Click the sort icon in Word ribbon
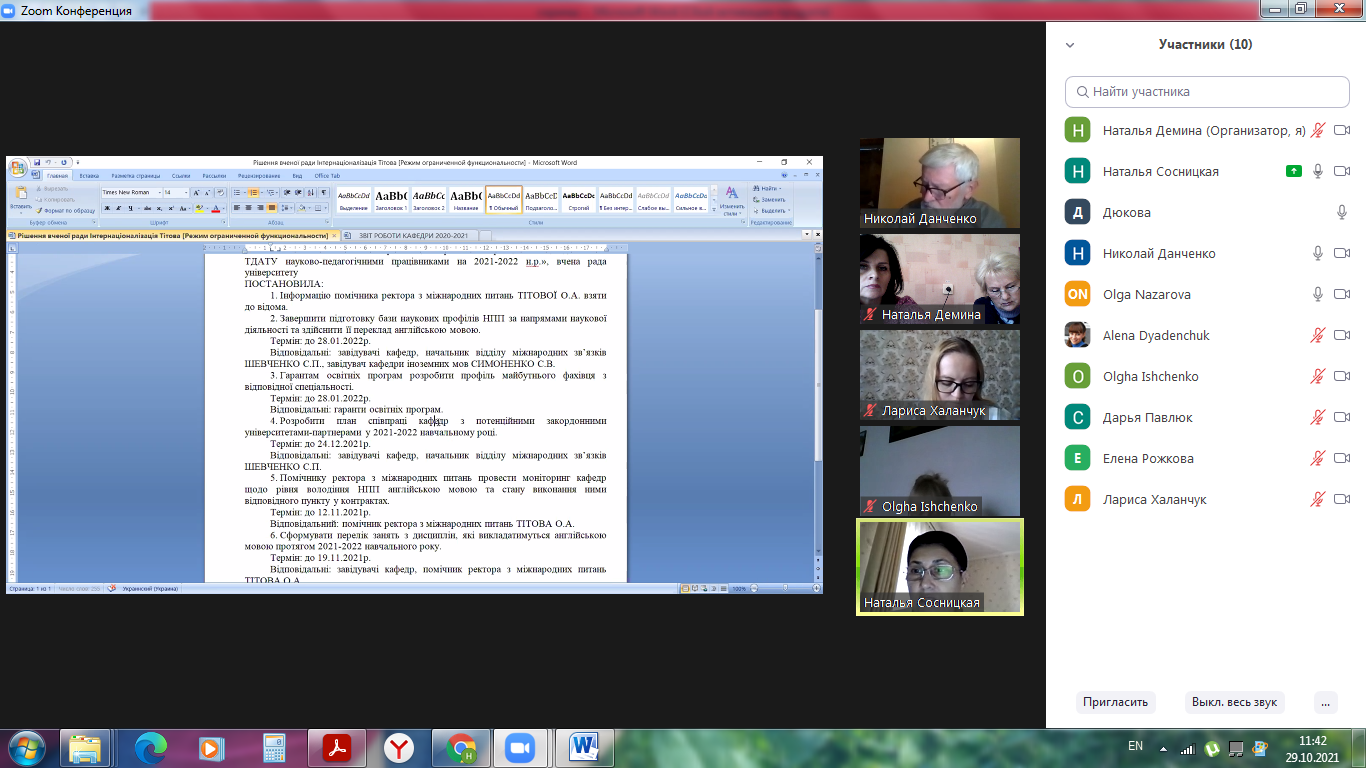This screenshot has height=768, width=1366. (x=311, y=192)
